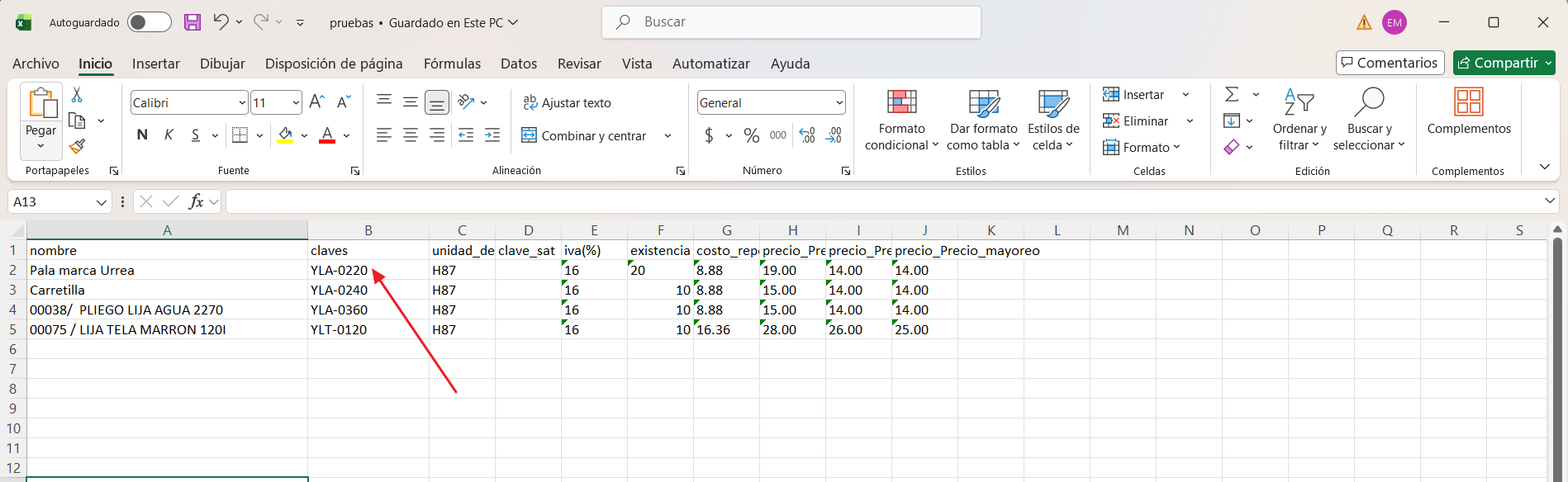Image resolution: width=1568 pixels, height=482 pixels.
Task: Align text to bottom
Action: (437, 102)
